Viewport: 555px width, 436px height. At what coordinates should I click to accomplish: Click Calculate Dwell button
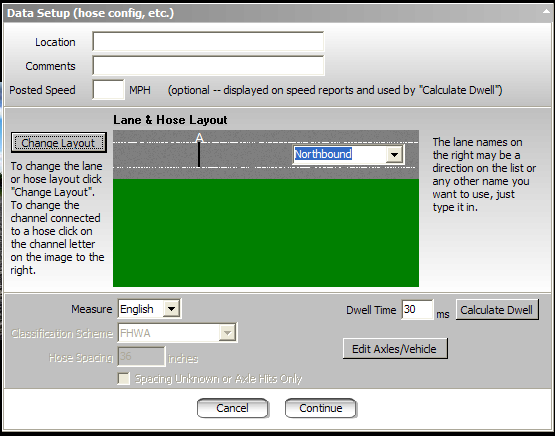pyautogui.click(x=497, y=310)
